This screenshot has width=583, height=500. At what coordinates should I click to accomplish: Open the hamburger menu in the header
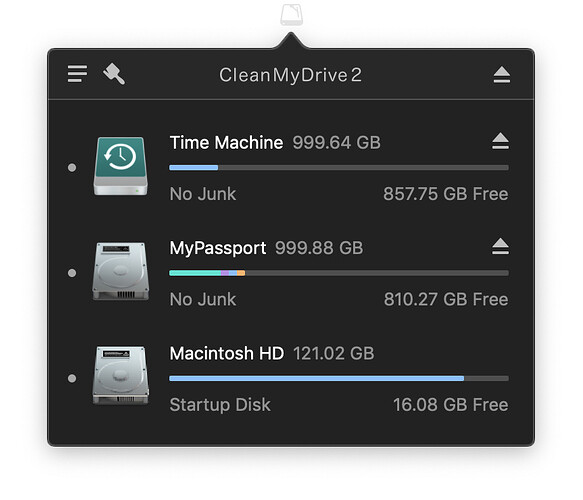click(x=77, y=74)
